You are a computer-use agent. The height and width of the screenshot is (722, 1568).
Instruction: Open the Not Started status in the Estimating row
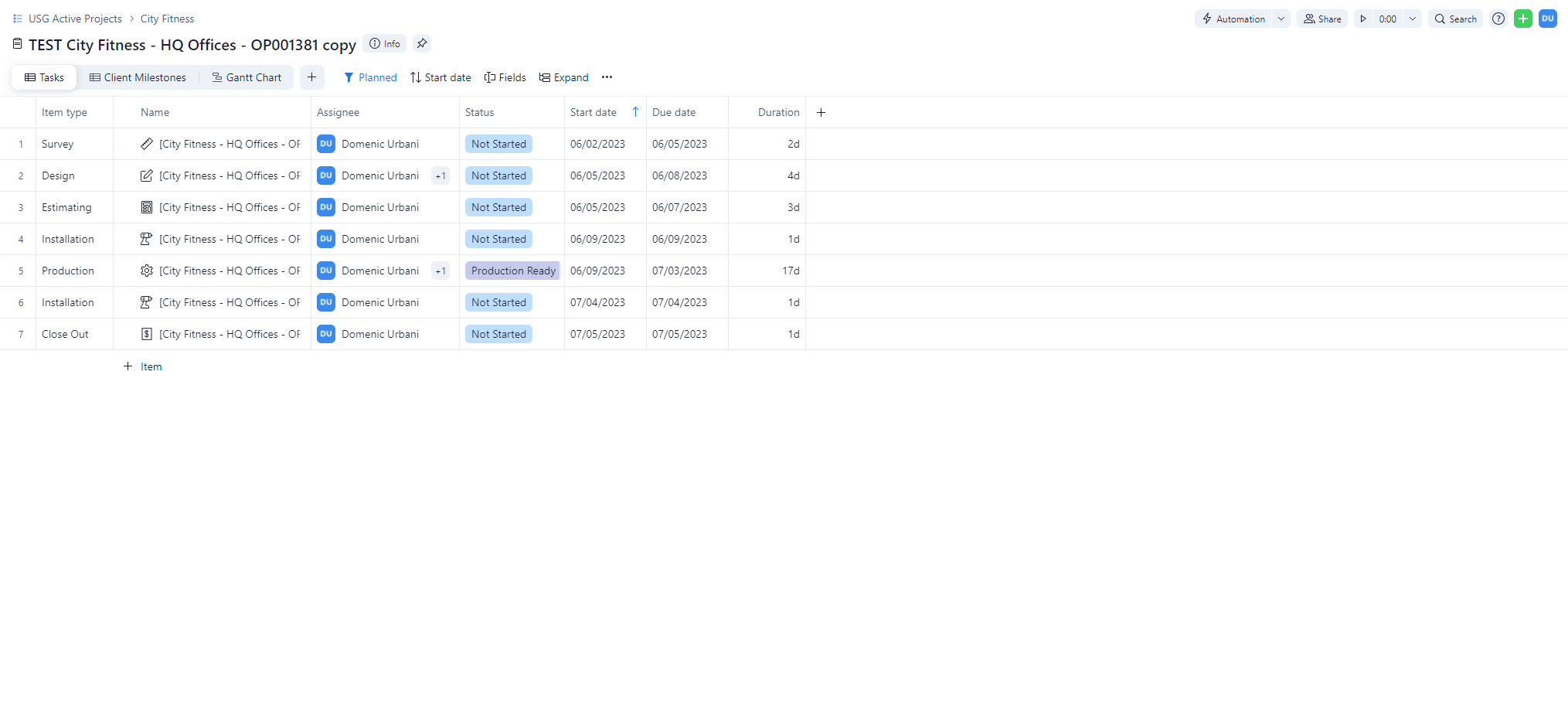[498, 207]
